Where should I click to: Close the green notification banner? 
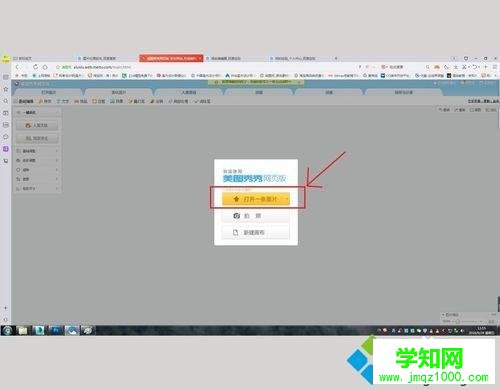[299, 82]
